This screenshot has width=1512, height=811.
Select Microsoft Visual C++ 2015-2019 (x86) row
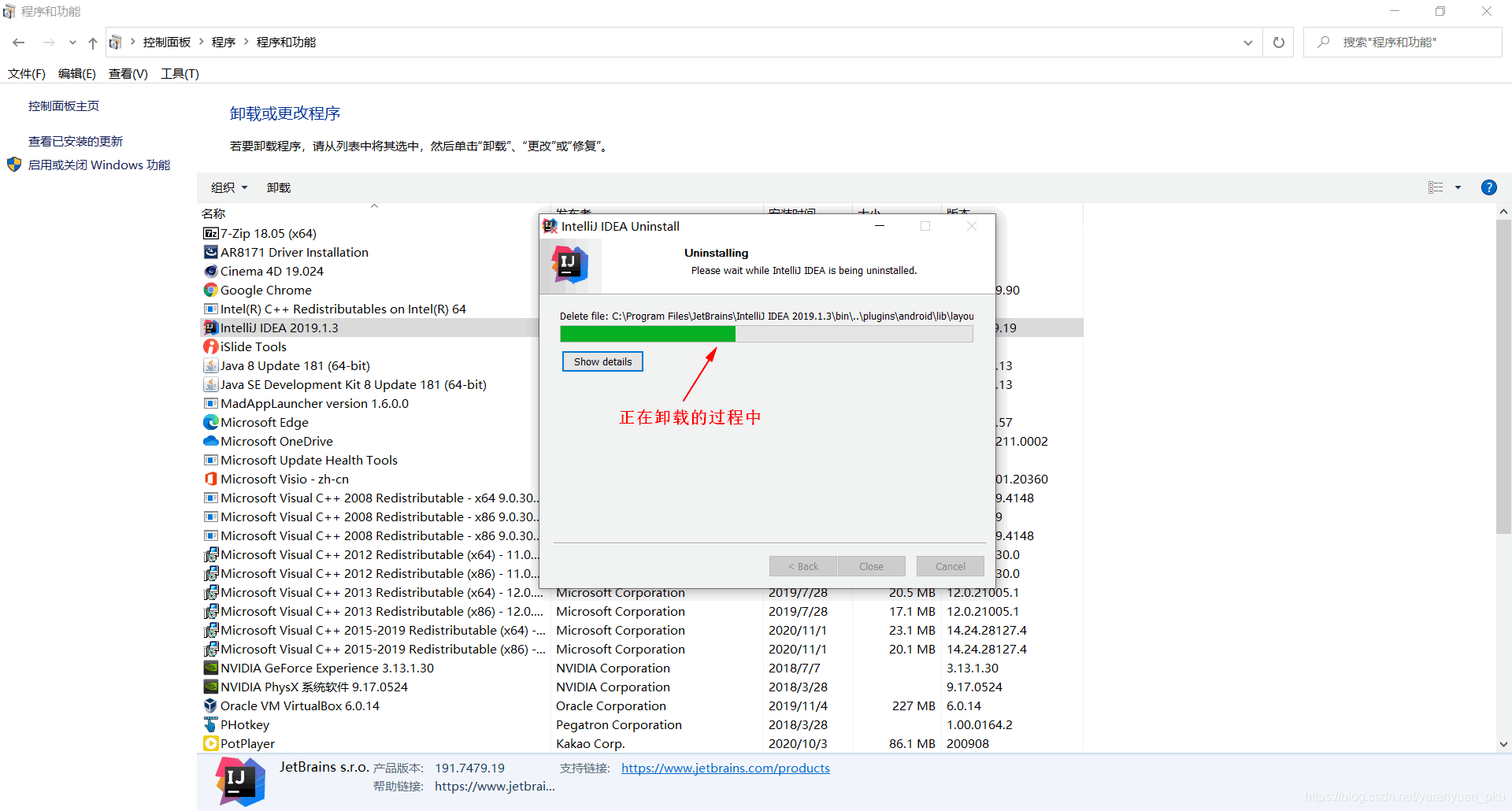coord(642,649)
